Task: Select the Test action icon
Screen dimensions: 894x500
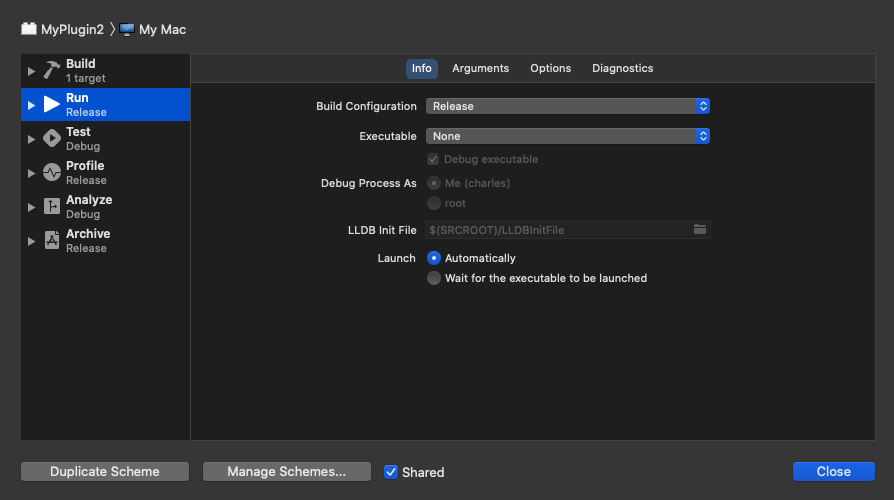Action: tap(52, 139)
